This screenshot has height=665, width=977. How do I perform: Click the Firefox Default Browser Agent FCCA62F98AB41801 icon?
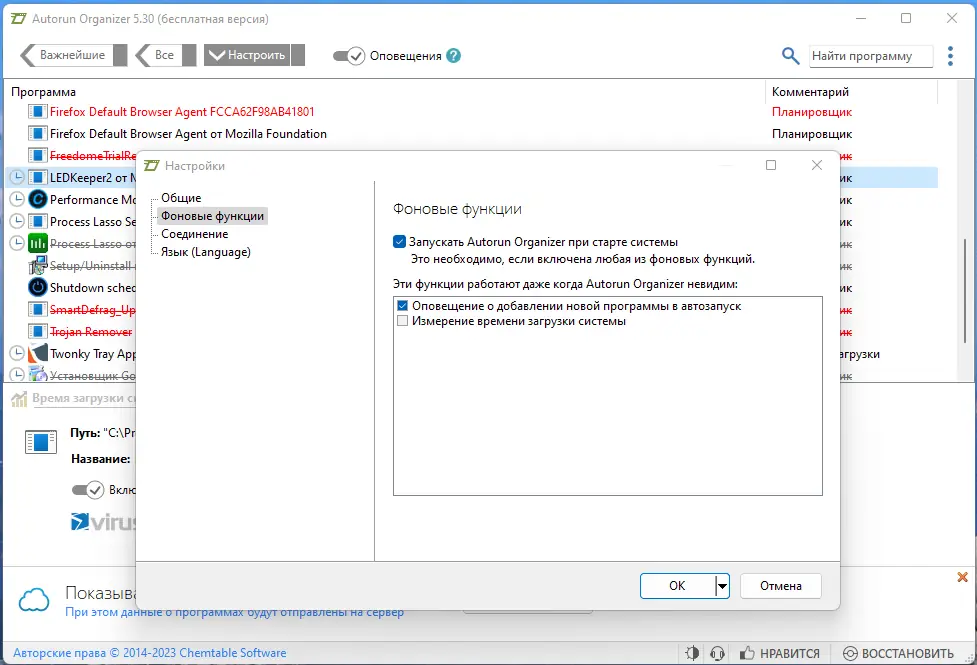(x=37, y=112)
